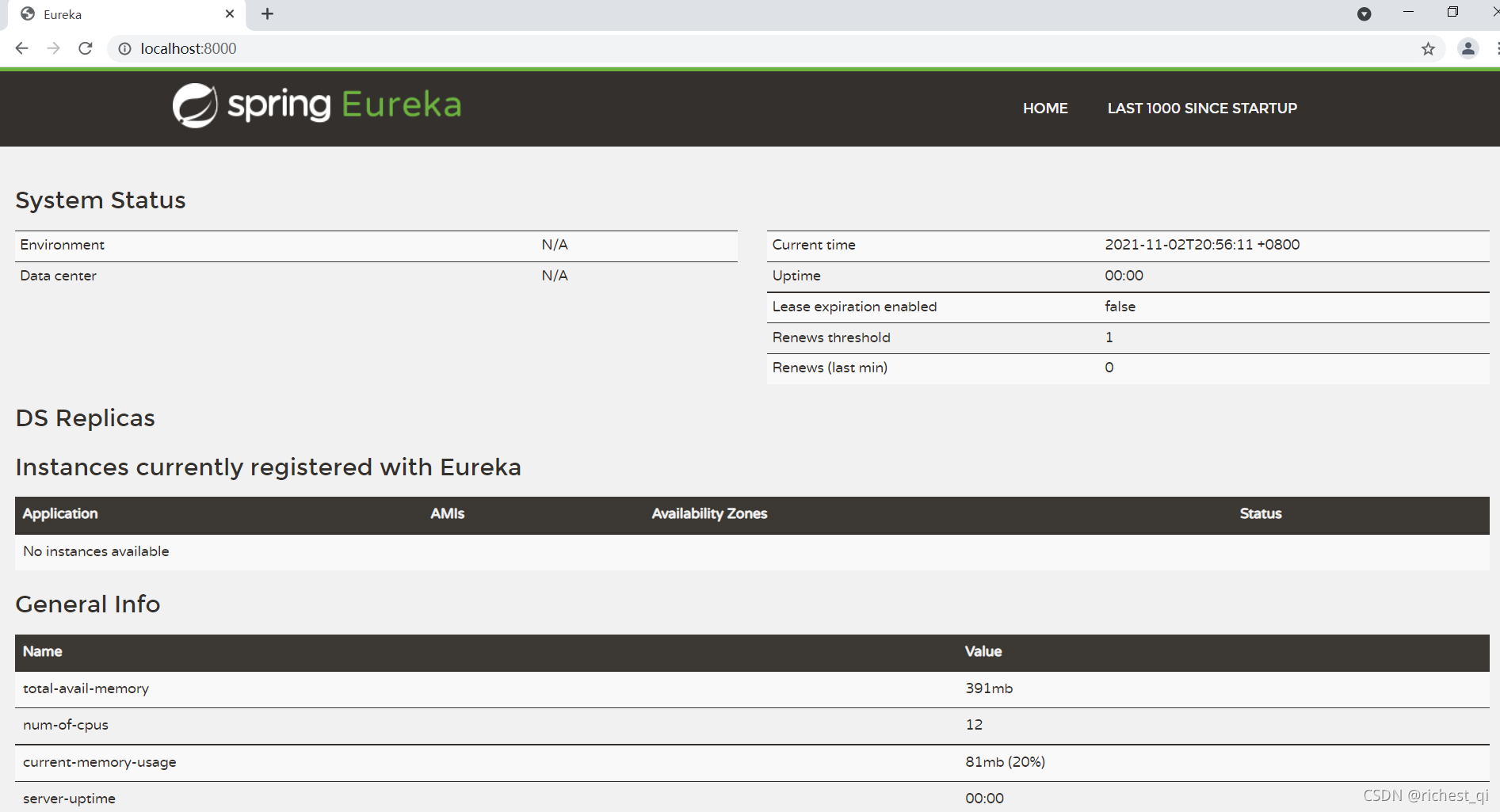Image resolution: width=1500 pixels, height=812 pixels.
Task: Select the Current time value 2021-11-02T20:56:11
Action: [1202, 245]
